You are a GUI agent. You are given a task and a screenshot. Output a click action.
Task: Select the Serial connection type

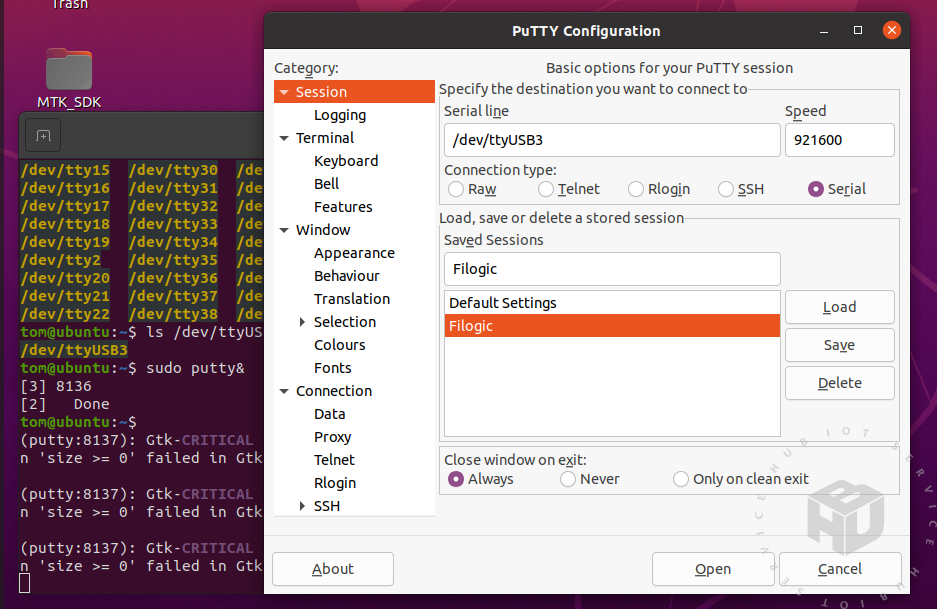click(x=816, y=189)
